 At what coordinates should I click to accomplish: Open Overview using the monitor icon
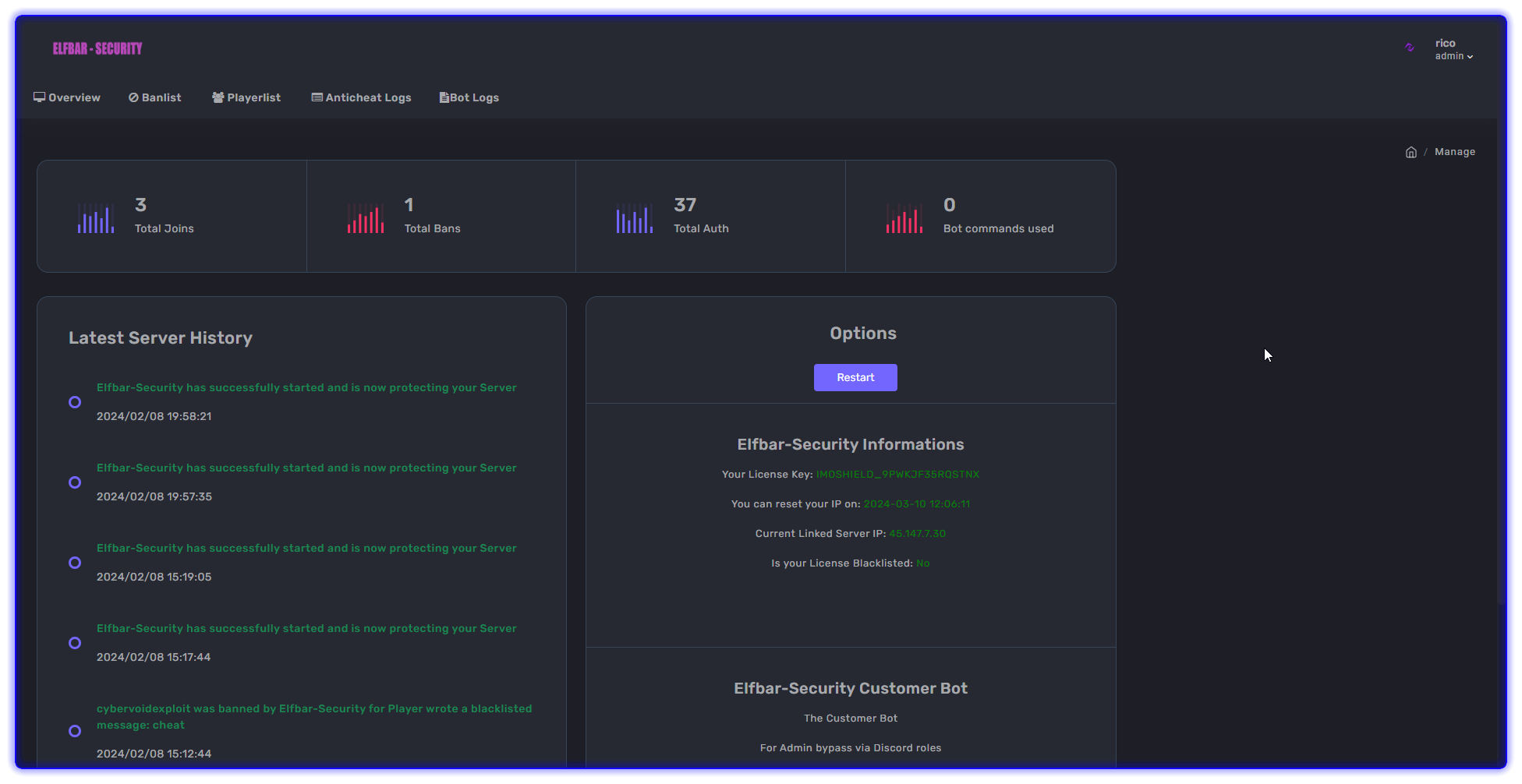[x=40, y=97]
